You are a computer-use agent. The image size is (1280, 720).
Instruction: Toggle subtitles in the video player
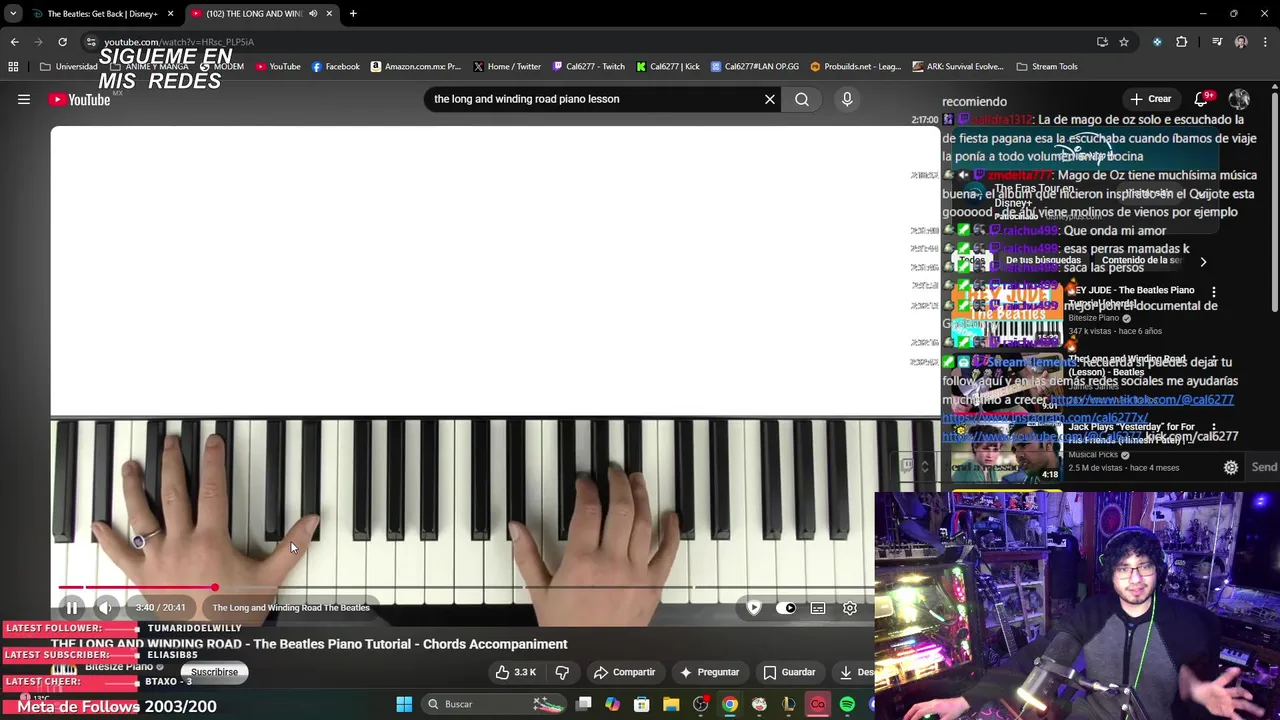[818, 608]
